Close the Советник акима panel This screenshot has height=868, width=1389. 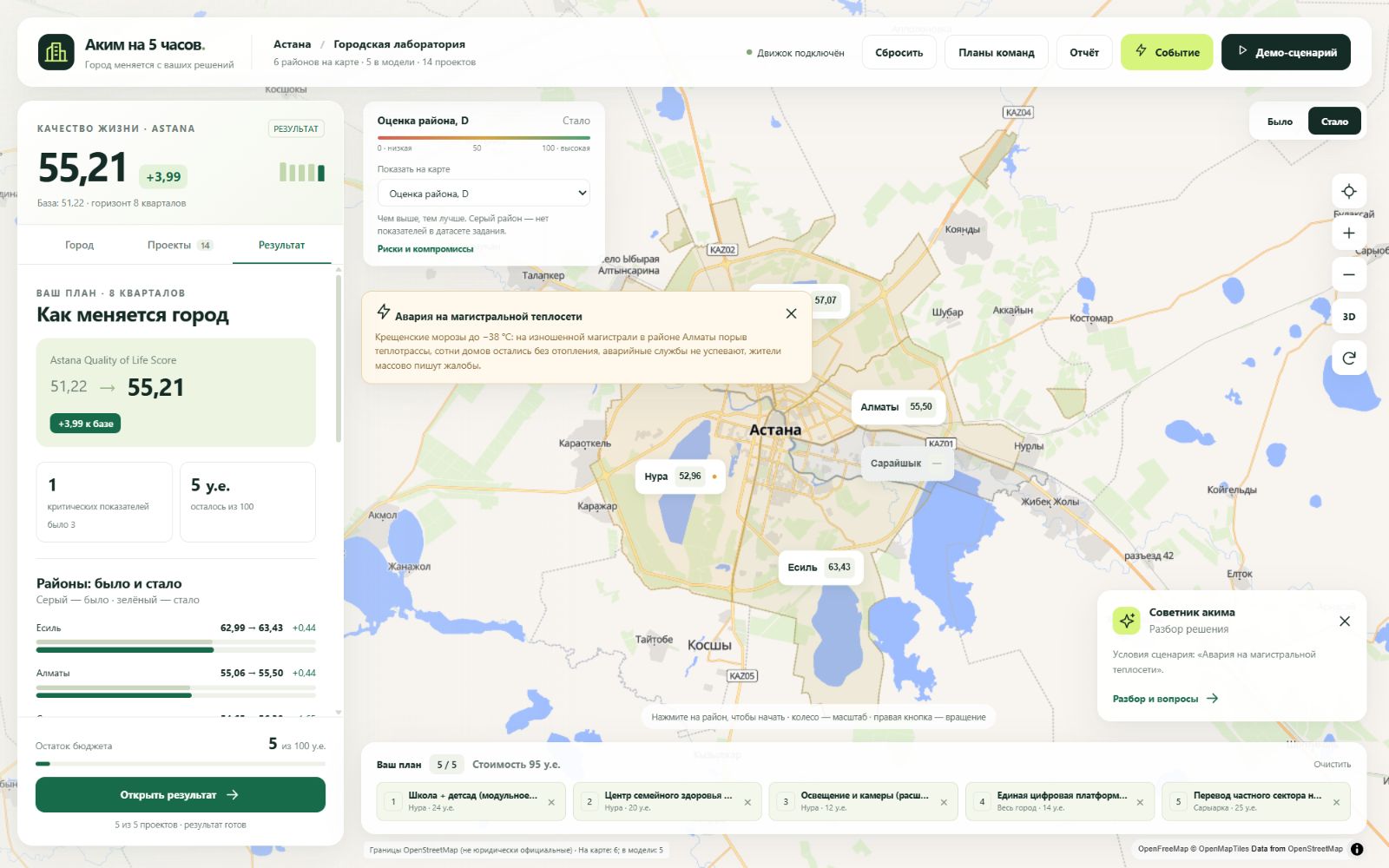pos(1345,621)
